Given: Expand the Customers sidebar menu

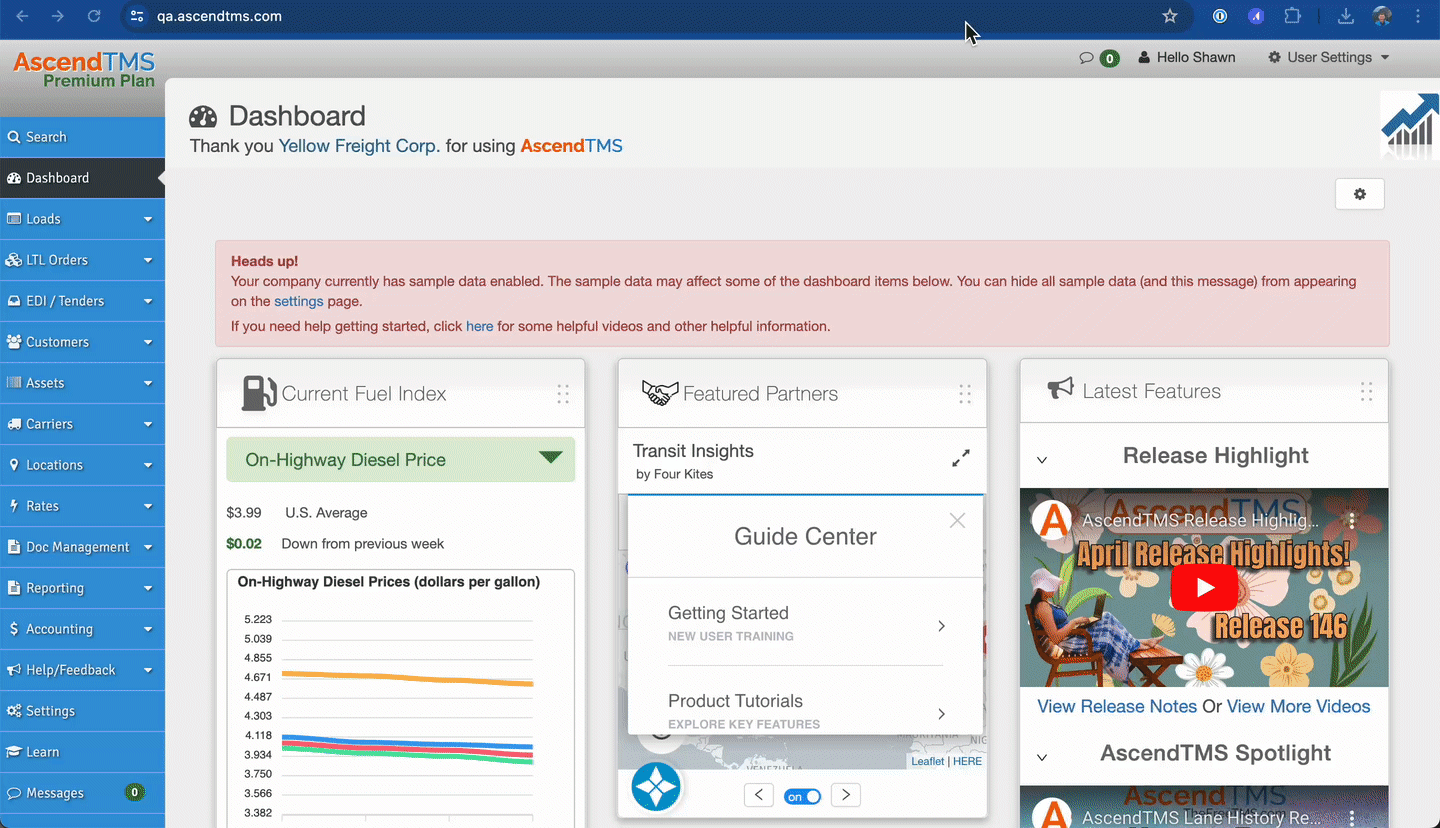Looking at the screenshot, I should 82,342.
